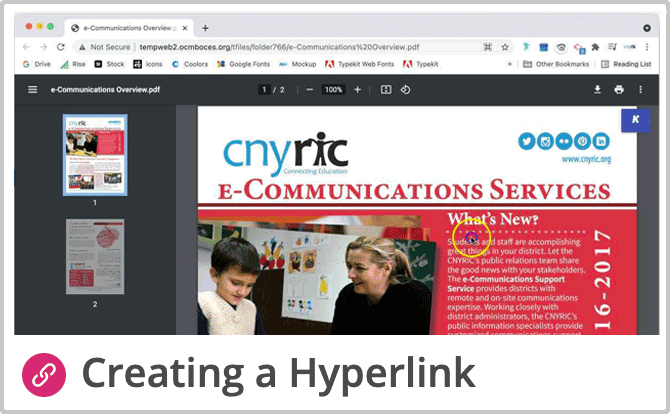Click the cnyric logo in the document
This screenshot has width=670, height=414.
click(x=285, y=154)
